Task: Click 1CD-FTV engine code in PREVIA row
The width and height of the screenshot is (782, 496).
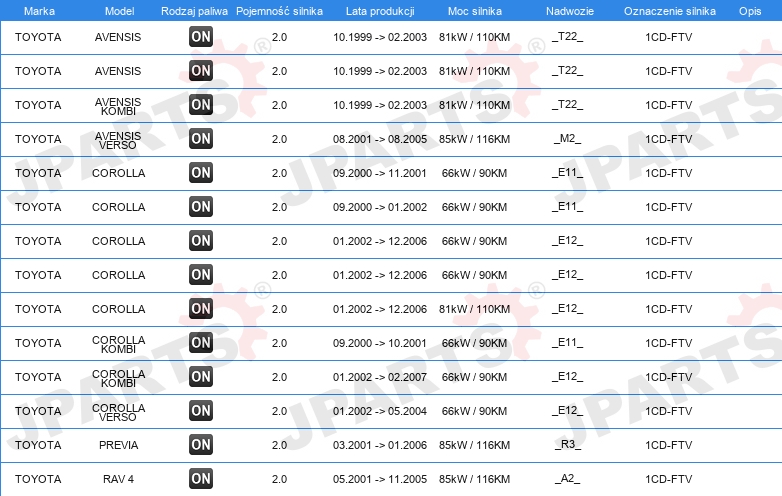Action: coord(669,445)
